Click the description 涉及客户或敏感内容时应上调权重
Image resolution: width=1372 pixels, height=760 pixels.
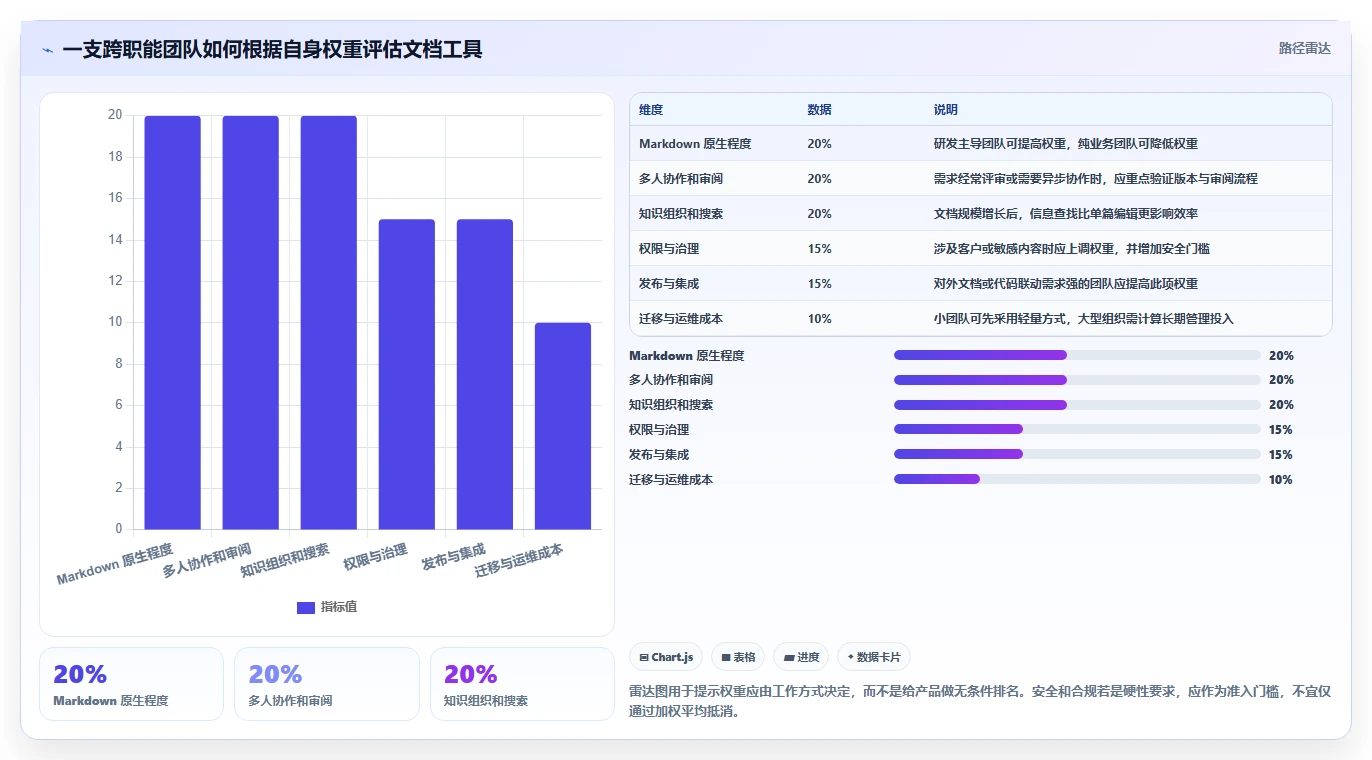point(1072,249)
